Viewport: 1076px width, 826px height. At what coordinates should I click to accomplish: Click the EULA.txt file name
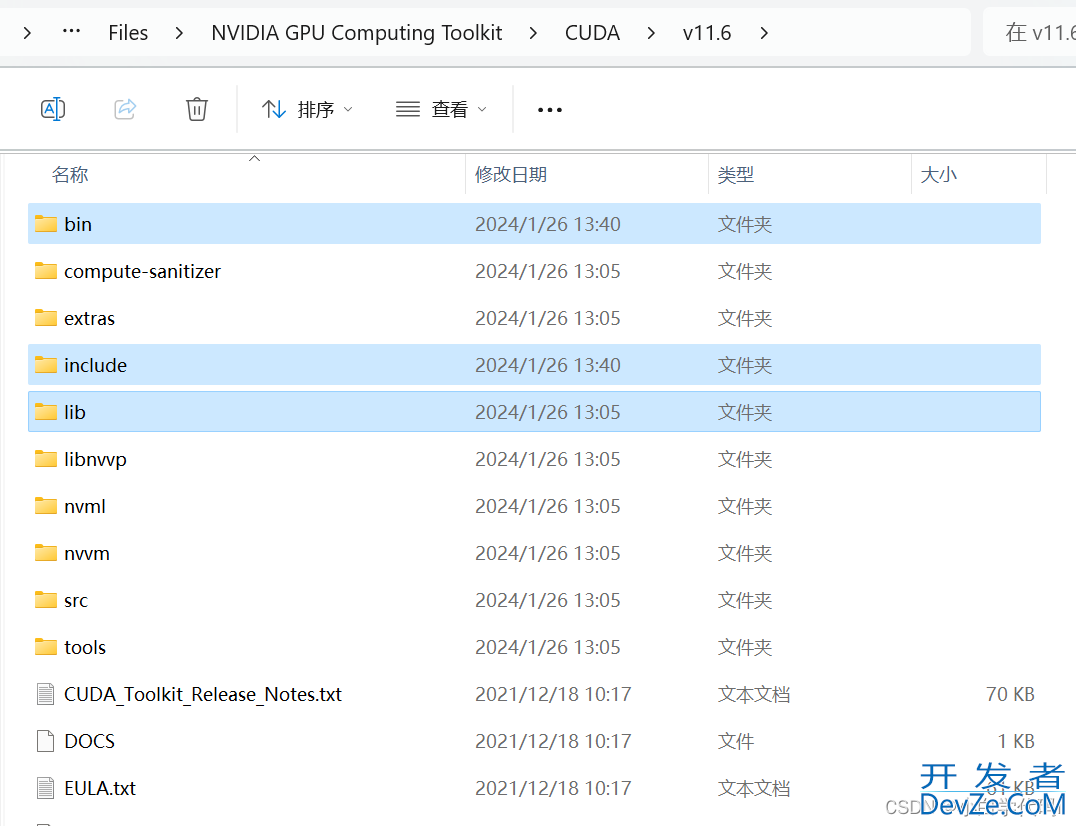tap(100, 788)
